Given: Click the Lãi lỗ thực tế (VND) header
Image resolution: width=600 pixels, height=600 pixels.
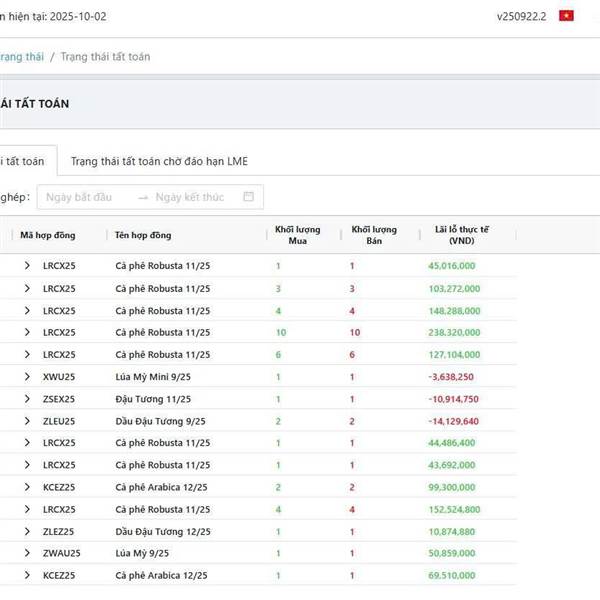Looking at the screenshot, I should pos(462,236).
